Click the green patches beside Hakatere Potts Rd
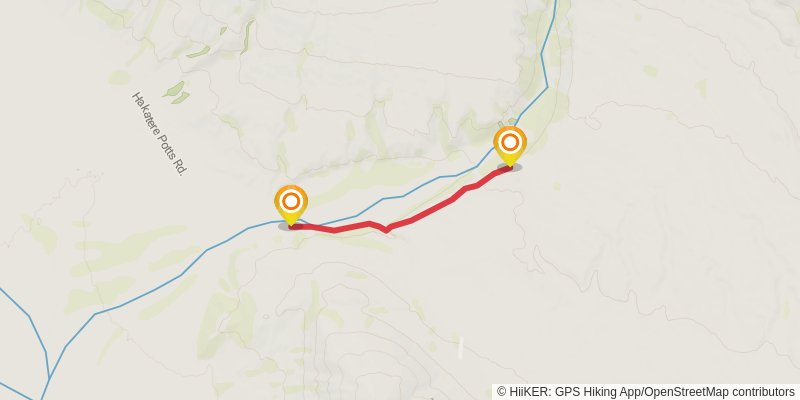800x400 pixels. point(177,92)
